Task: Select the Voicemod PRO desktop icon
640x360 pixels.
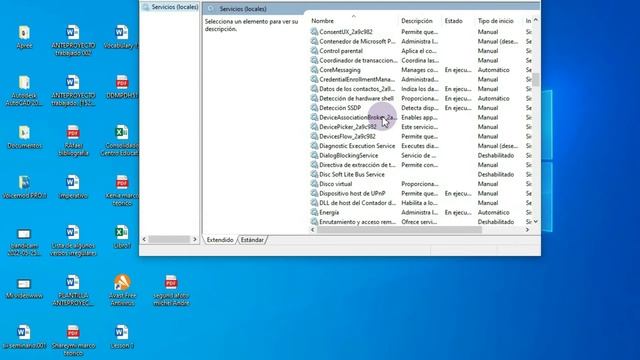Action: [x=24, y=182]
